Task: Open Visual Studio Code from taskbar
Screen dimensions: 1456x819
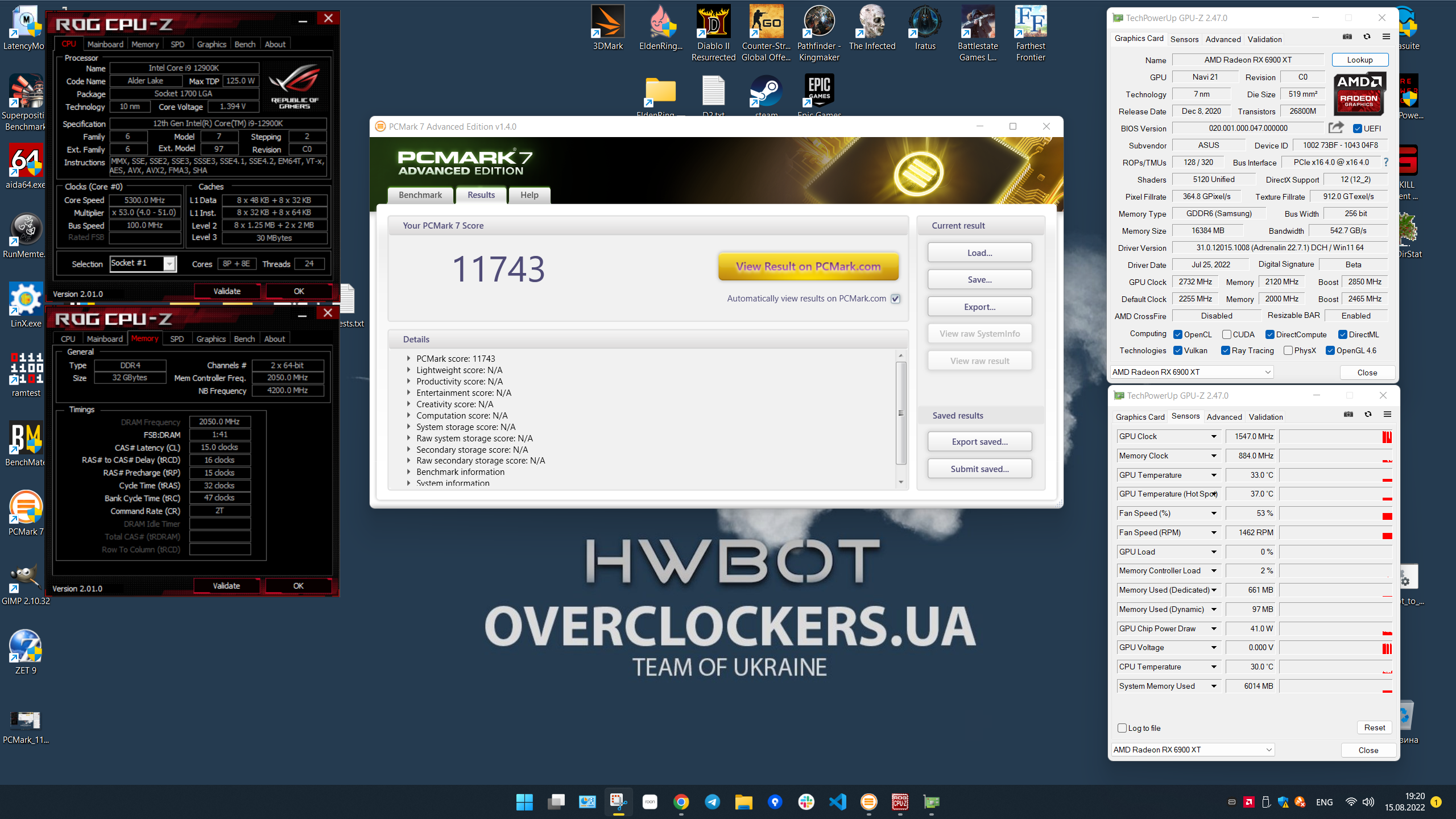Action: [837, 803]
